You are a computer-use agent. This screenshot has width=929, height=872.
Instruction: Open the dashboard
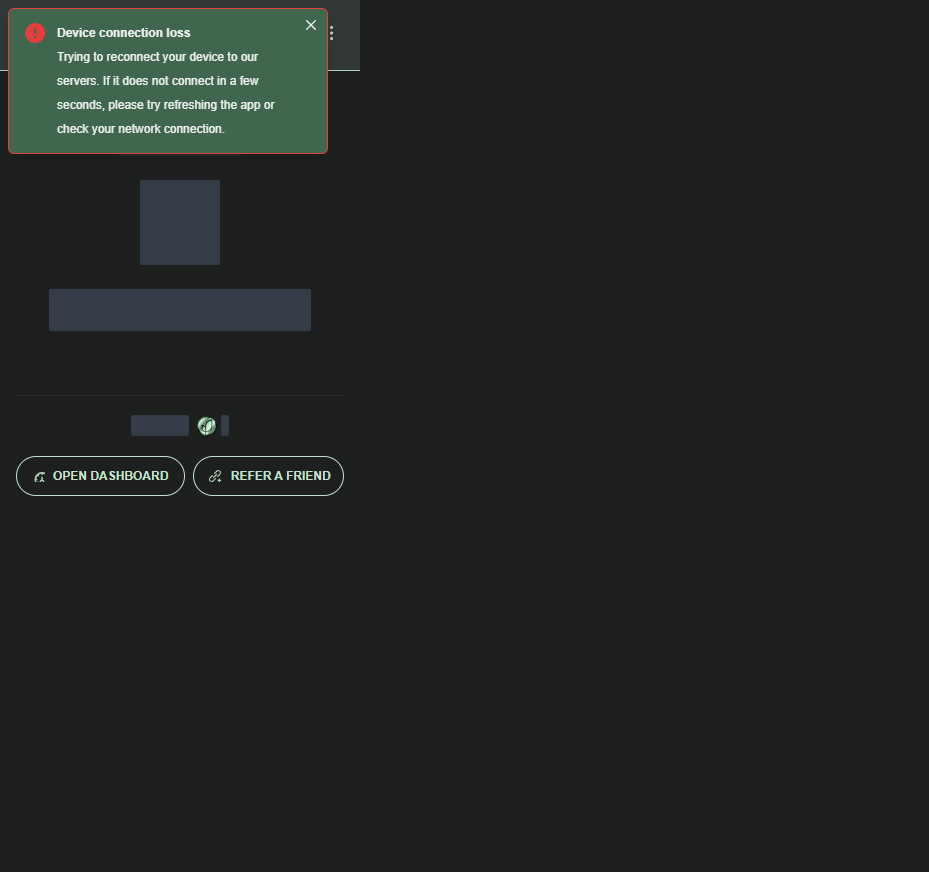[101, 476]
